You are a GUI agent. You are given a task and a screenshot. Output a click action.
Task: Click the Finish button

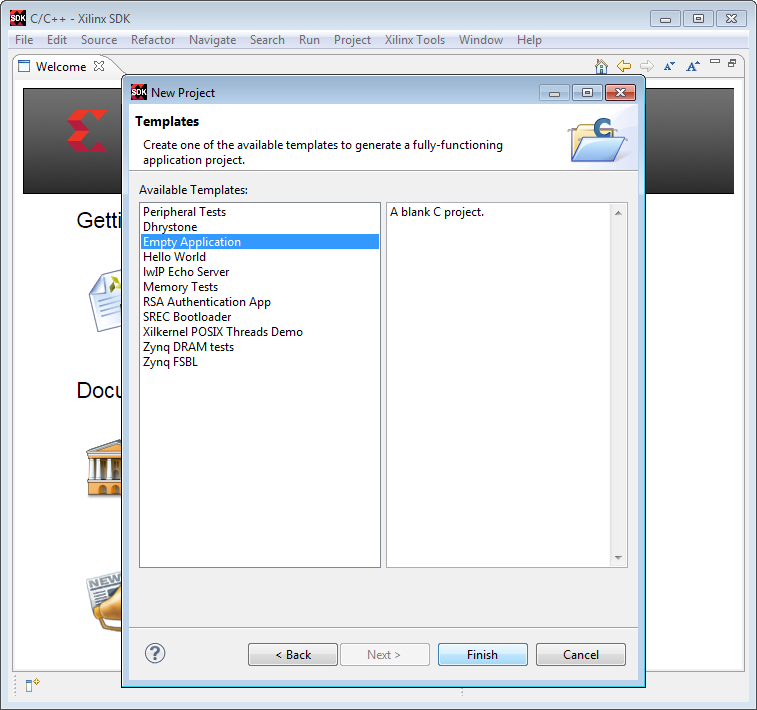point(482,654)
